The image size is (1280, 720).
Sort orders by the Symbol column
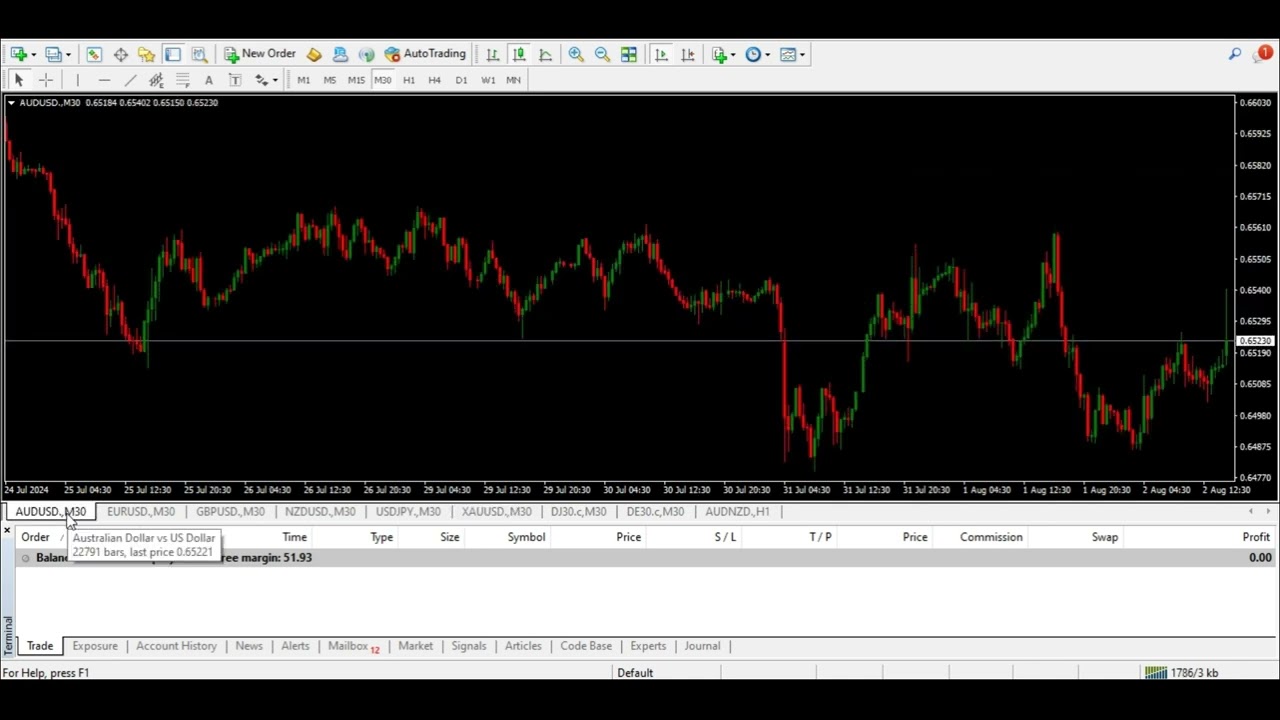click(526, 537)
